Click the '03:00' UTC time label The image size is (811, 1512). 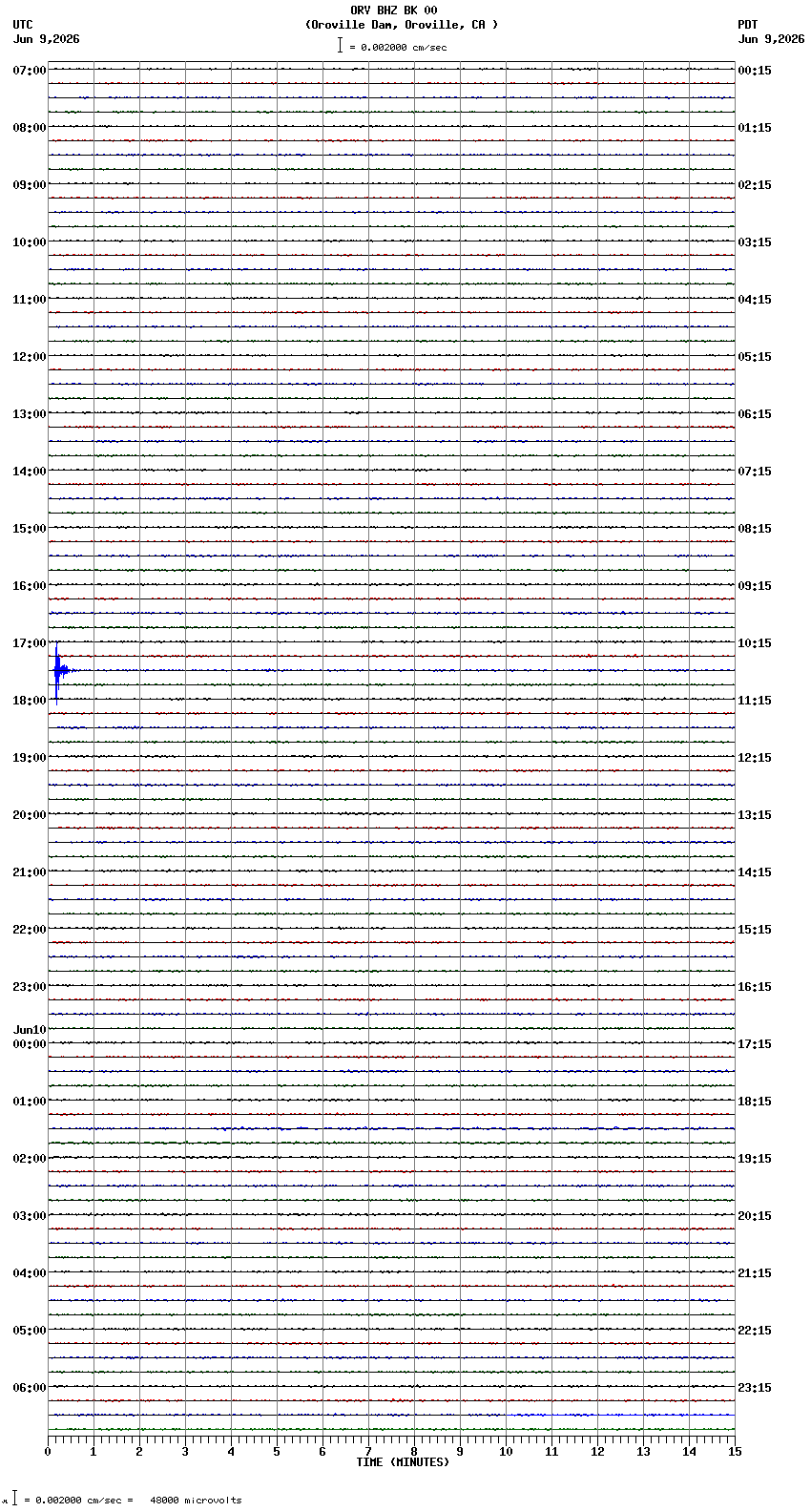[x=30, y=1216]
